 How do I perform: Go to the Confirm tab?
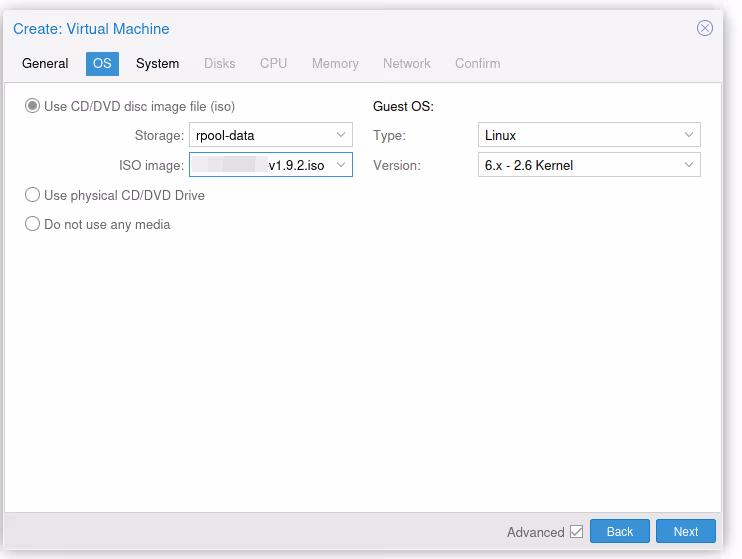477,63
